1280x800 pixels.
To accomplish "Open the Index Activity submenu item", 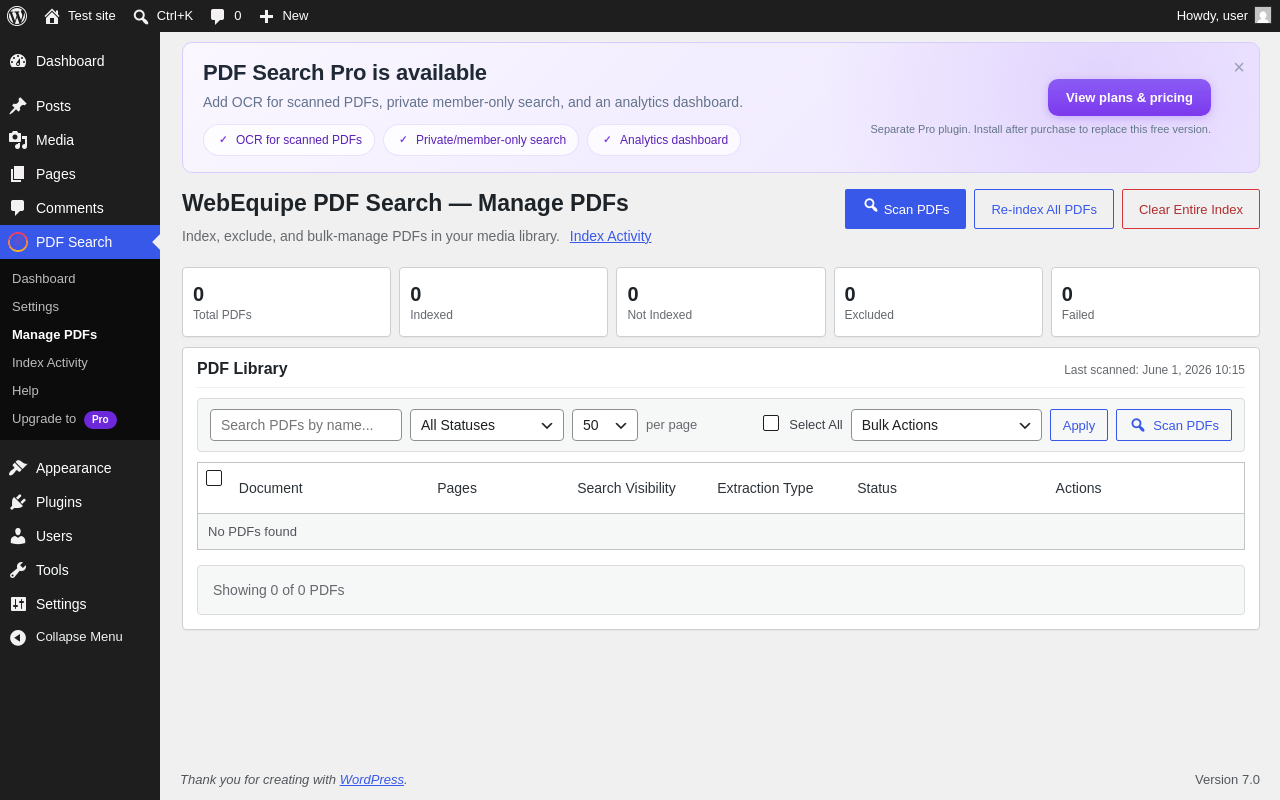I will point(50,362).
